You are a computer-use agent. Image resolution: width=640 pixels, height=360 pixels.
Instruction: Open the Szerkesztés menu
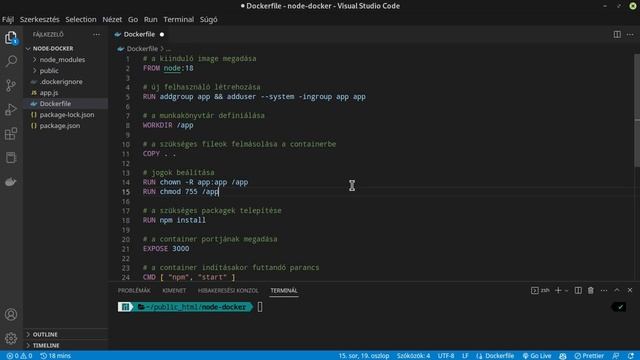click(x=40, y=20)
